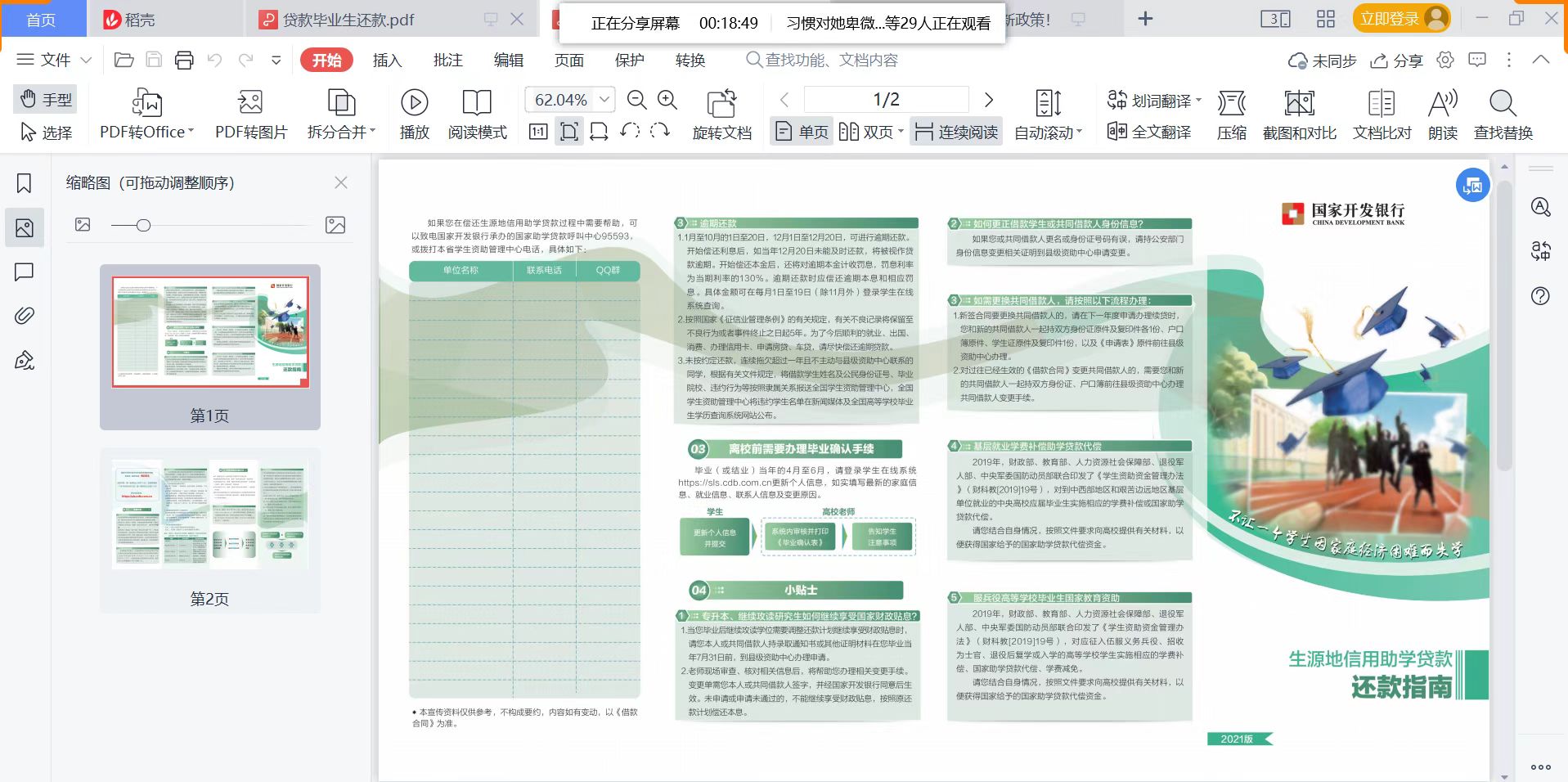Open bookmarks side panel
Image resolution: width=1568 pixels, height=782 pixels.
pos(25,182)
